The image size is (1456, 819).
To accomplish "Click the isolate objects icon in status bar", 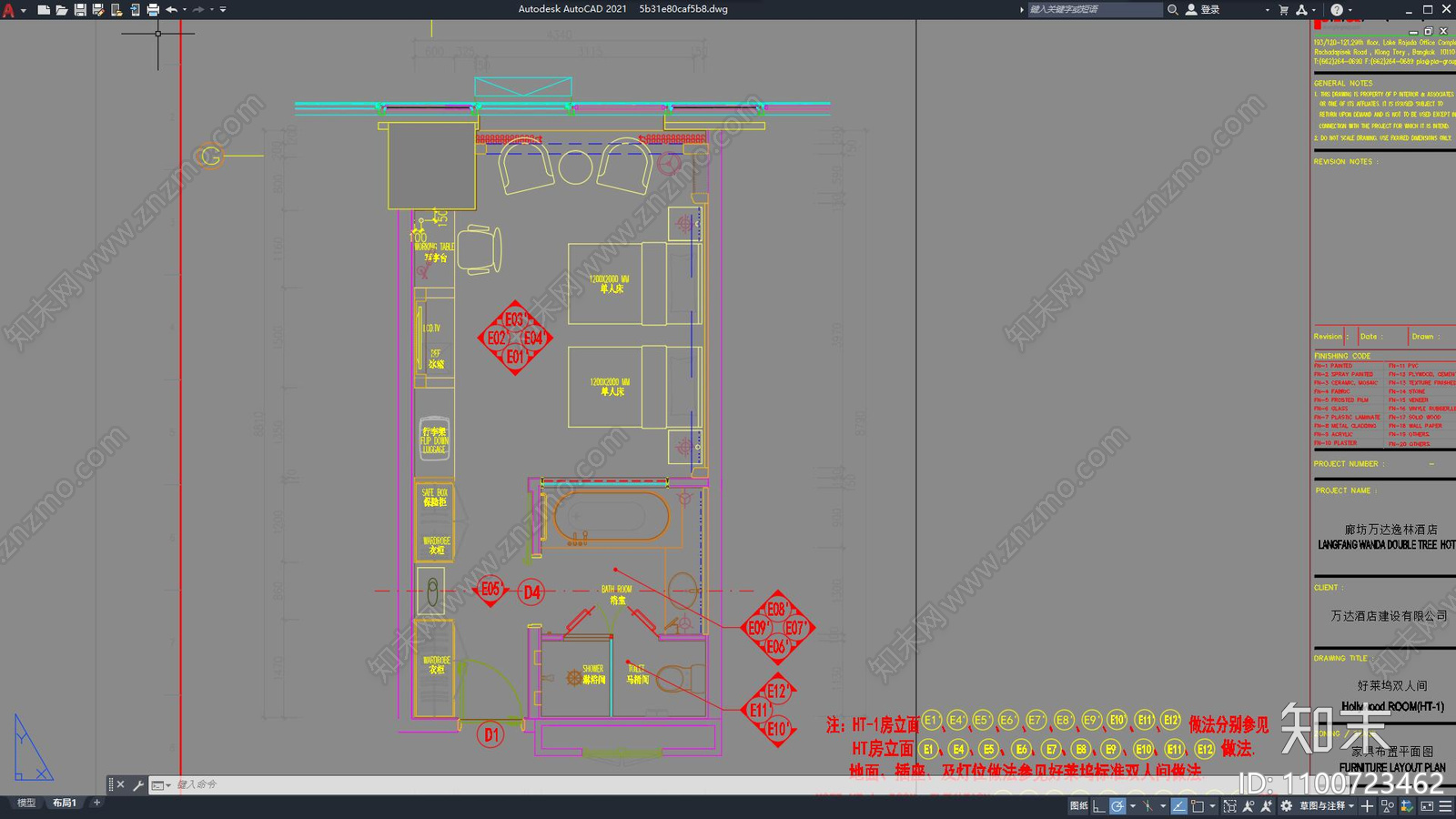I will pyautogui.click(x=1387, y=806).
